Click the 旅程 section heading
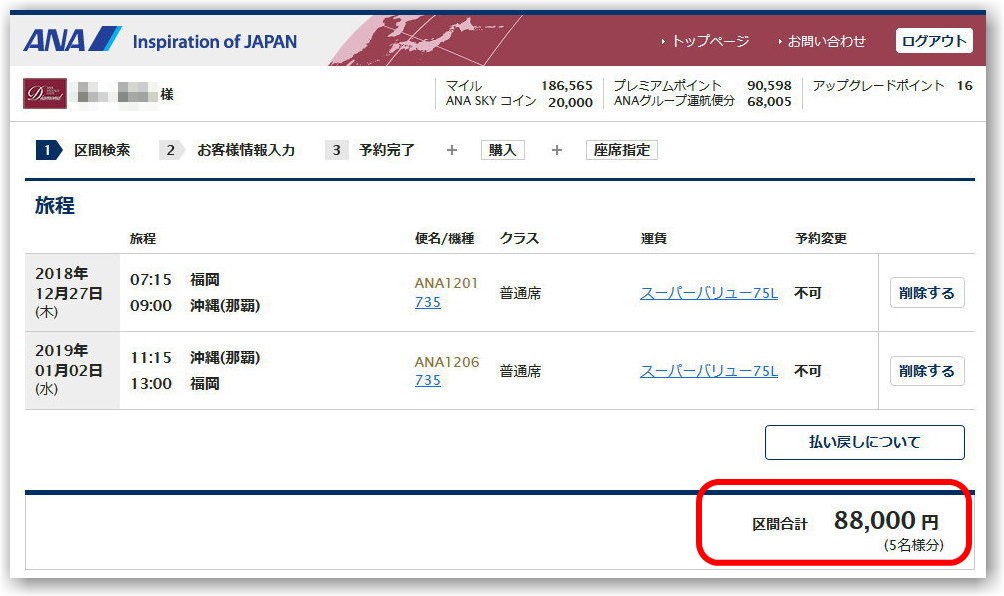1004x596 pixels. (54, 205)
